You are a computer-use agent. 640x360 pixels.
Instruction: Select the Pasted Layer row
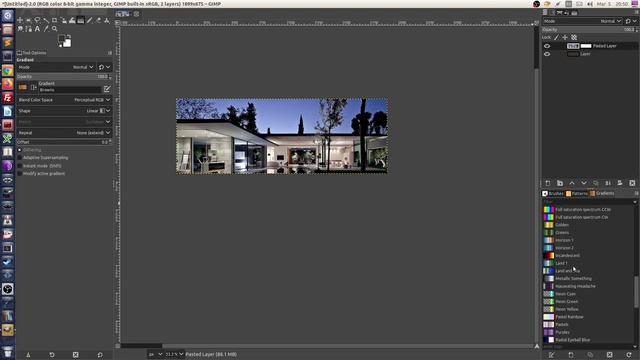[590, 46]
